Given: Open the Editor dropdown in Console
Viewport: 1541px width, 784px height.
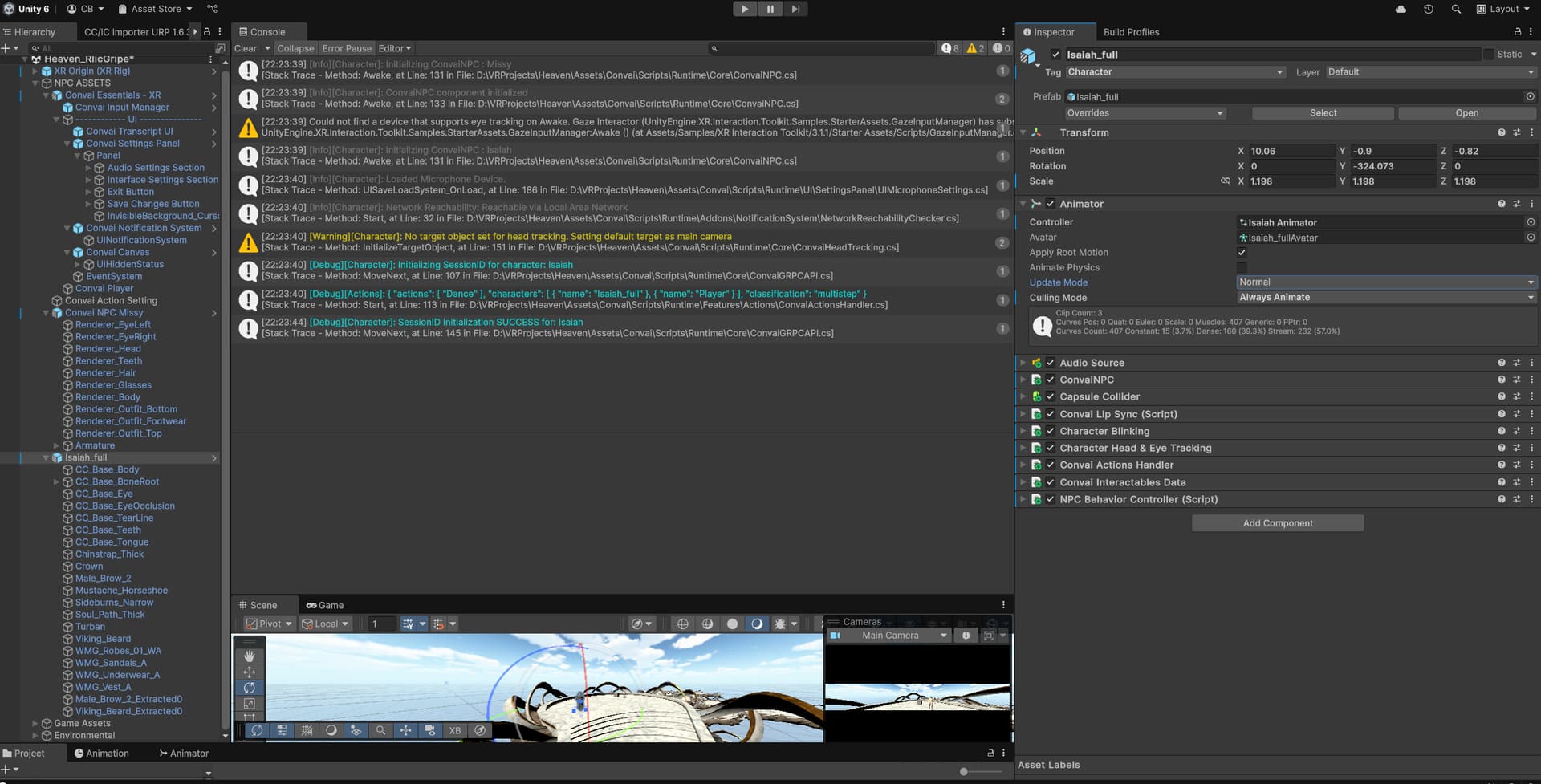Looking at the screenshot, I should [x=394, y=48].
